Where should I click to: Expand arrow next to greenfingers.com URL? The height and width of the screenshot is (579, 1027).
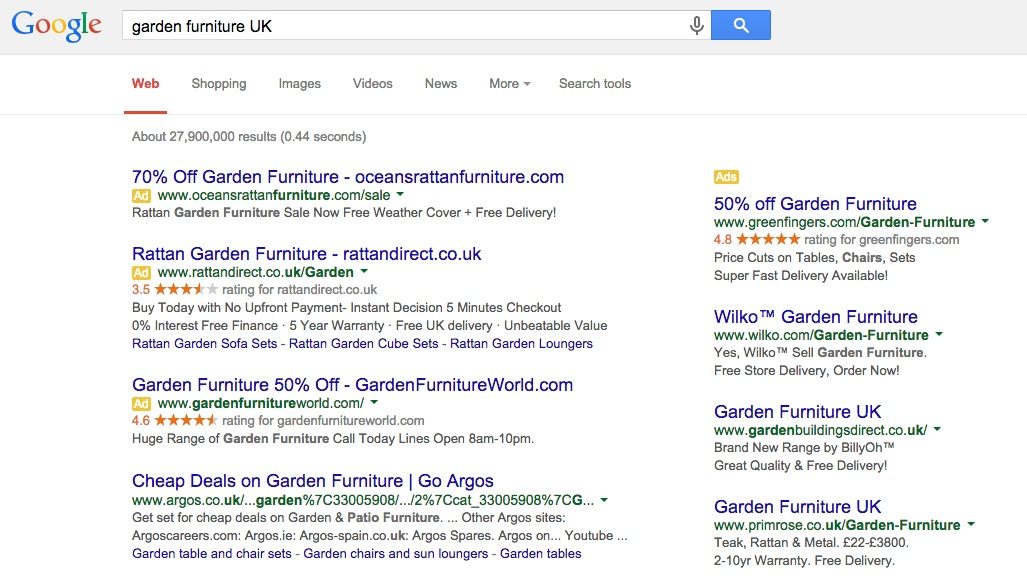click(x=984, y=221)
